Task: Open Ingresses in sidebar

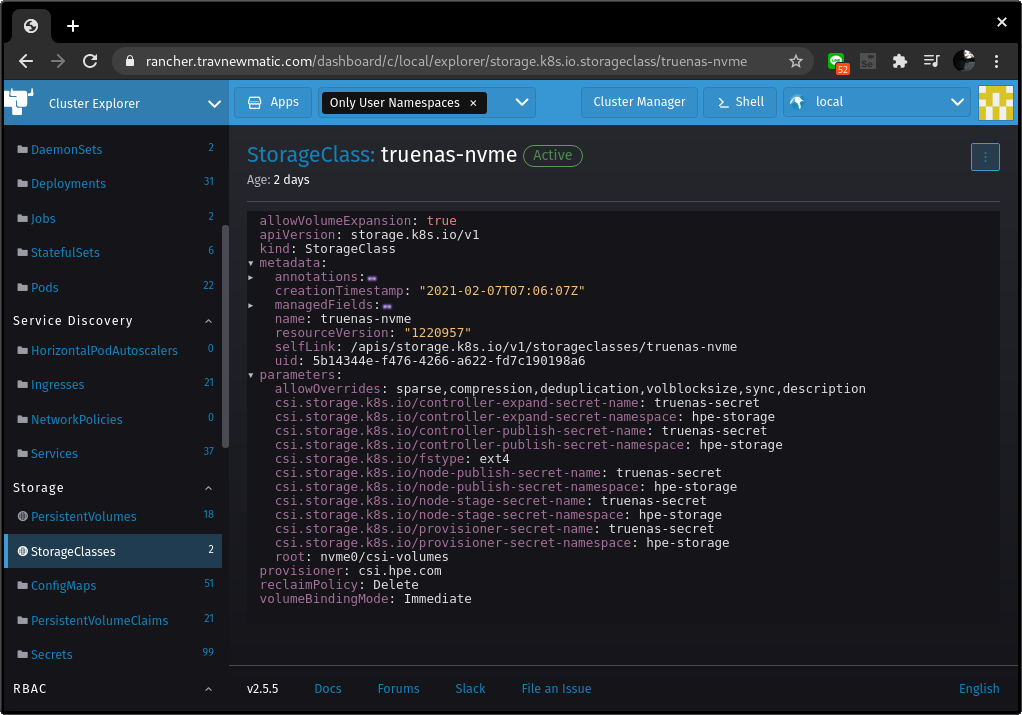Action: pyautogui.click(x=57, y=385)
